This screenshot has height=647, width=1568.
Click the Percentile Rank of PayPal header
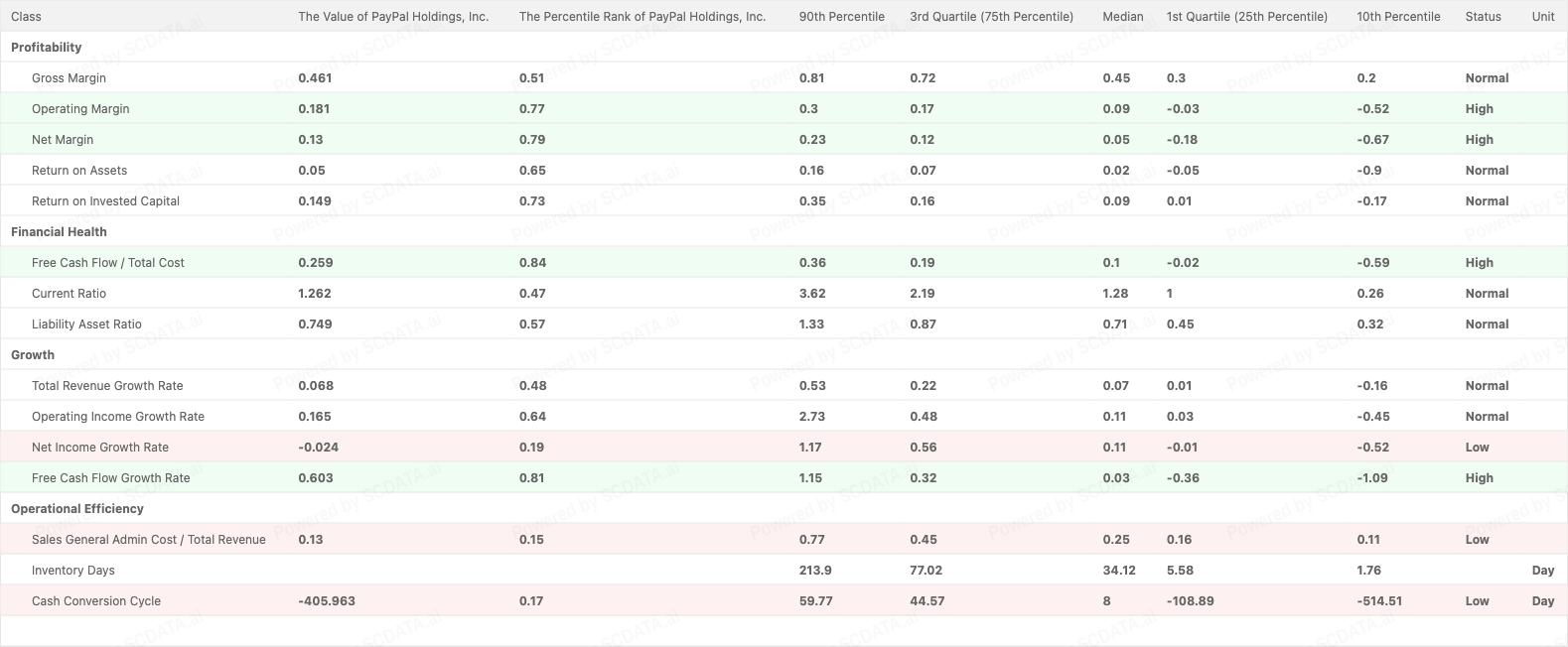(641, 17)
